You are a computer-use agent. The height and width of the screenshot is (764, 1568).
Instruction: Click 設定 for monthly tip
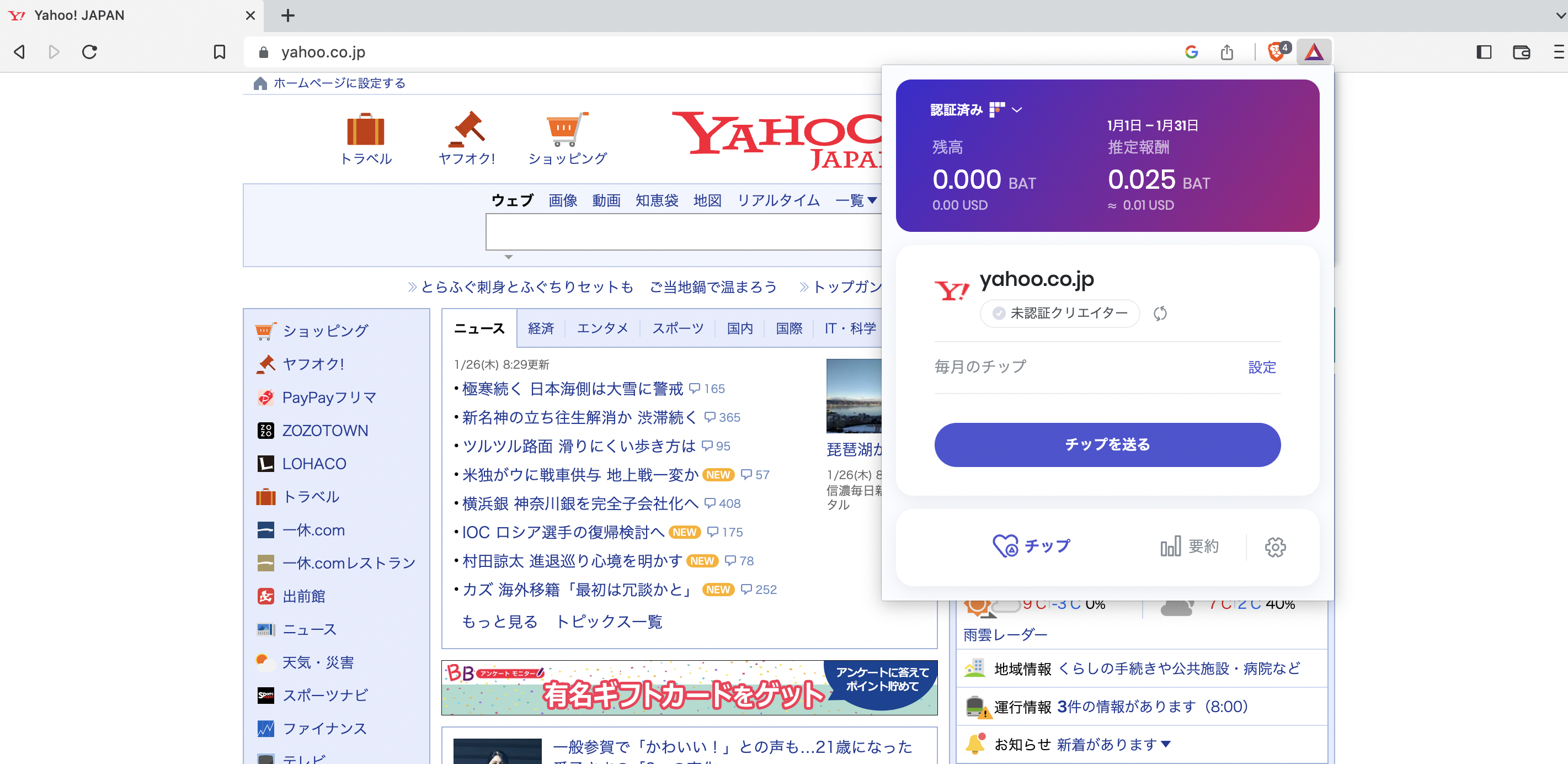(x=1262, y=367)
